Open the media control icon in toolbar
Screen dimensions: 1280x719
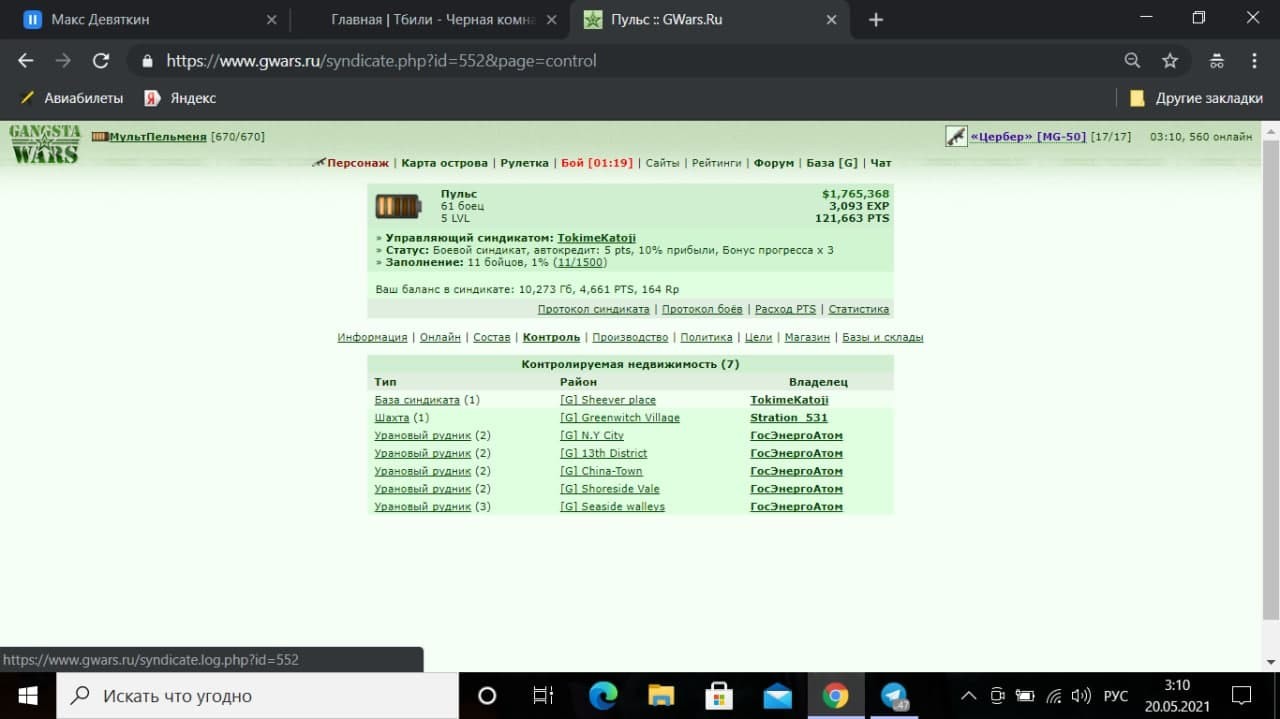pyautogui.click(x=1216, y=61)
